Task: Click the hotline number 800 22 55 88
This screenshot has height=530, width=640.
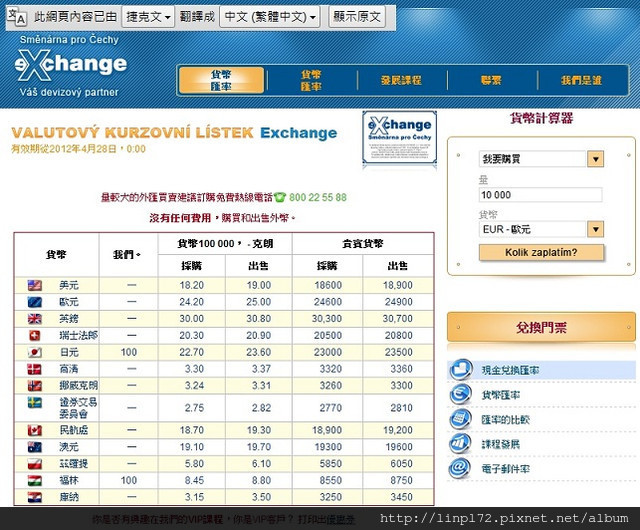Action: click(x=318, y=198)
